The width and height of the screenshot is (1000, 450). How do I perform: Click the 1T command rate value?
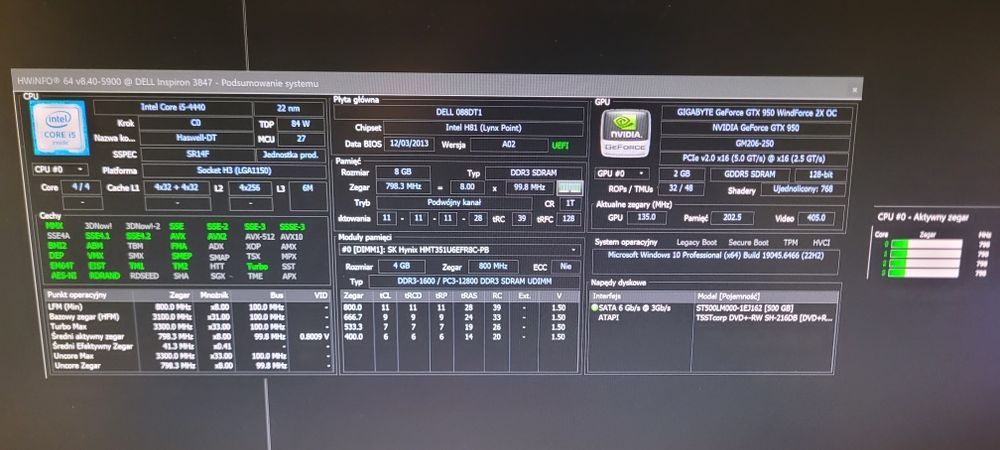pos(569,203)
